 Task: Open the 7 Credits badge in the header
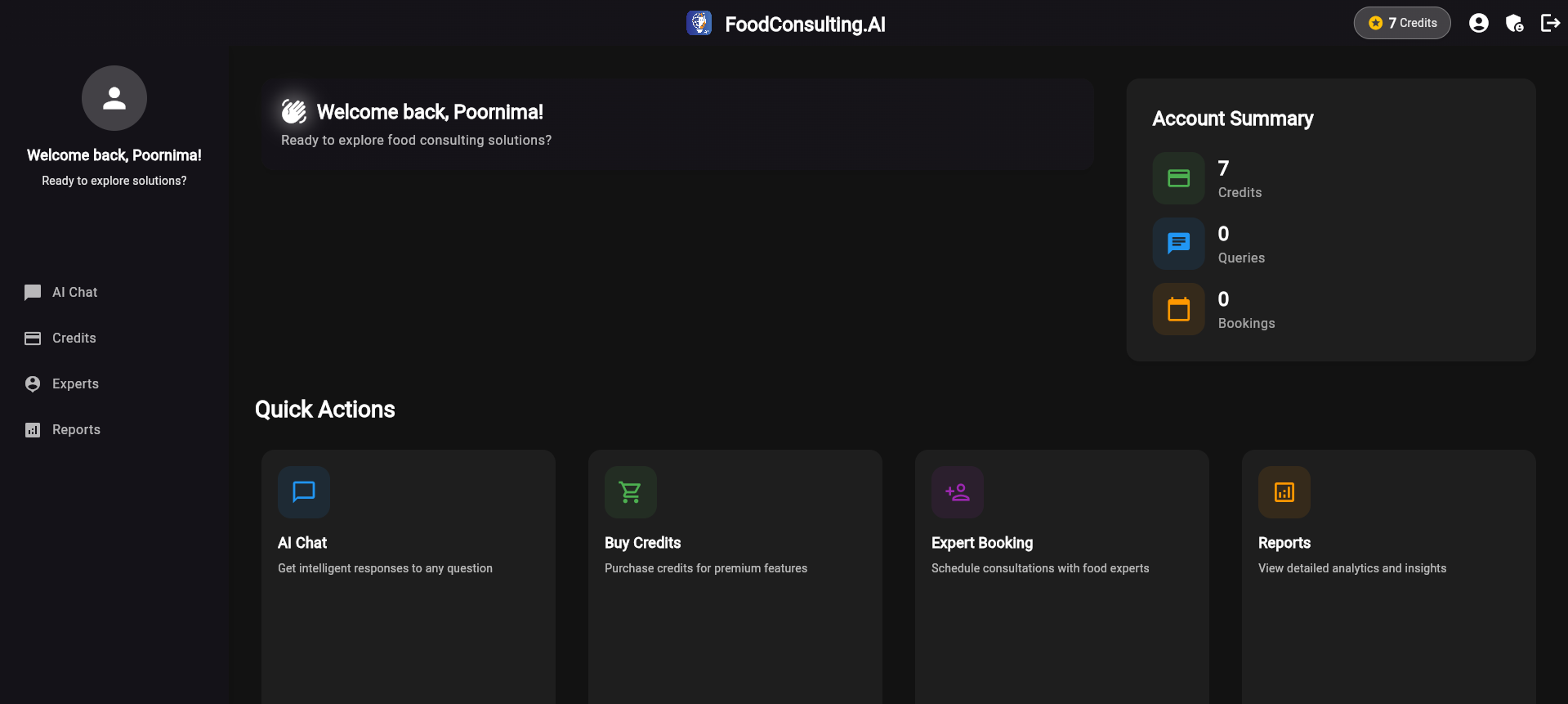1401,23
